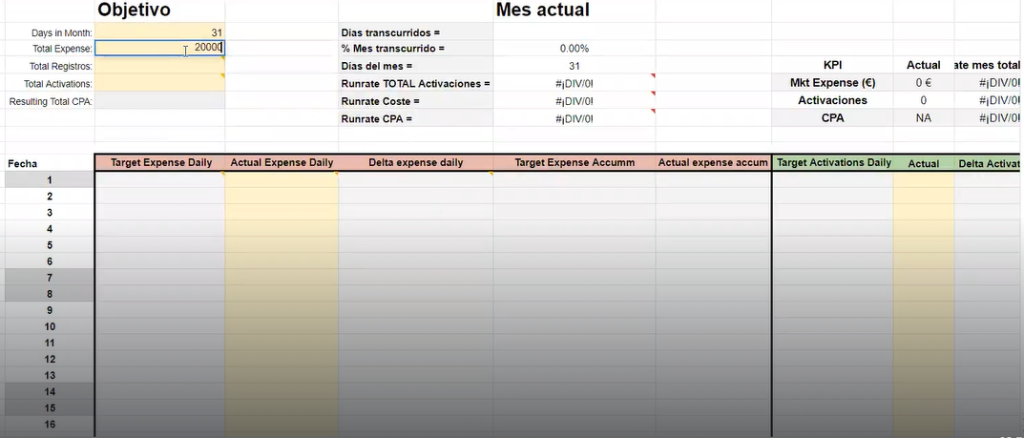Image resolution: width=1024 pixels, height=438 pixels.
Task: Click the 'Runrate Coste =' label
Action: pos(380,101)
